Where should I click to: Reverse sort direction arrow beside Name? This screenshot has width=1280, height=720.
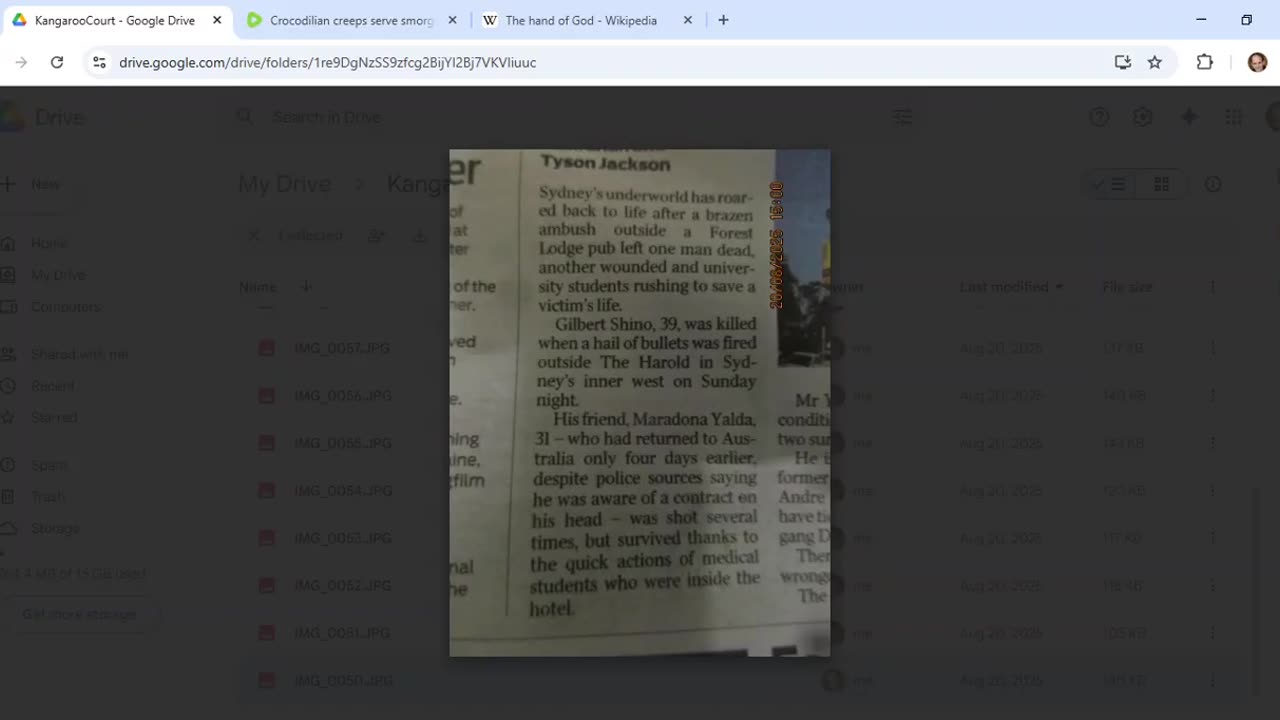tap(306, 287)
